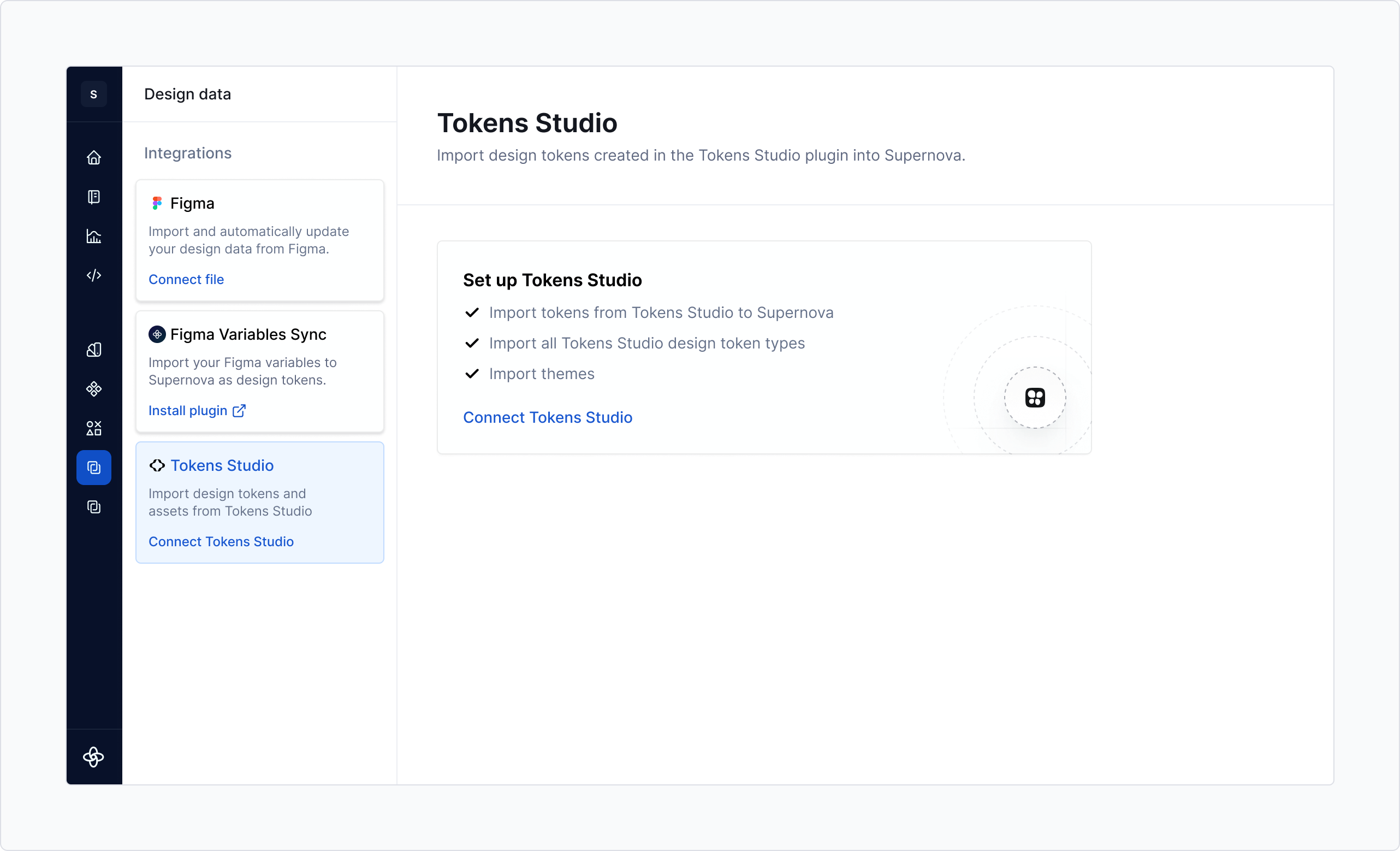
Task: Click the S workspace avatar at top
Action: click(94, 94)
